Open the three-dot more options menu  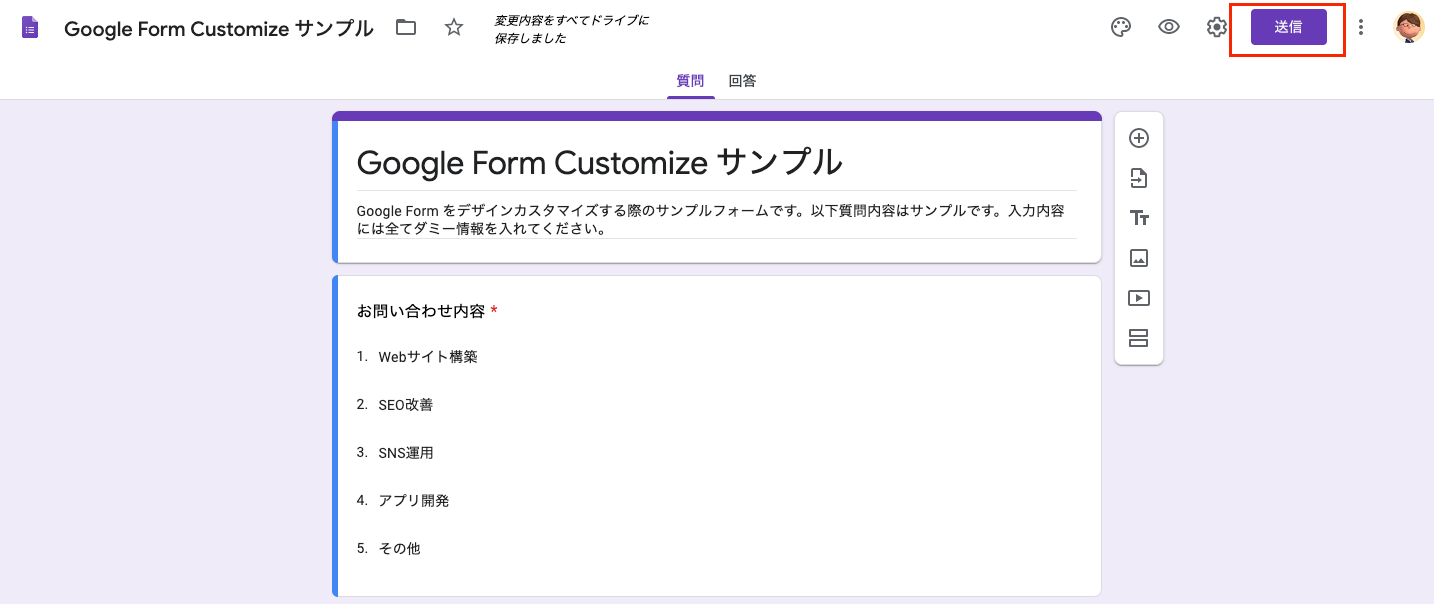(1360, 28)
